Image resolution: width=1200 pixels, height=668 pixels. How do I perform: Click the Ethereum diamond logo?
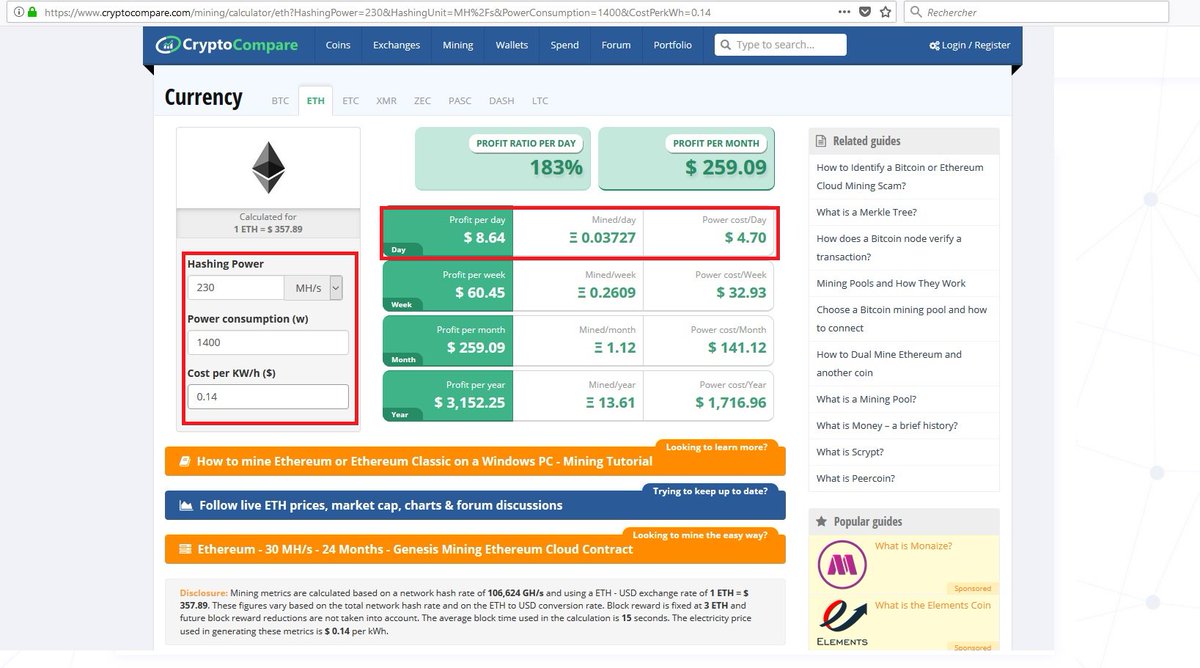coord(267,167)
